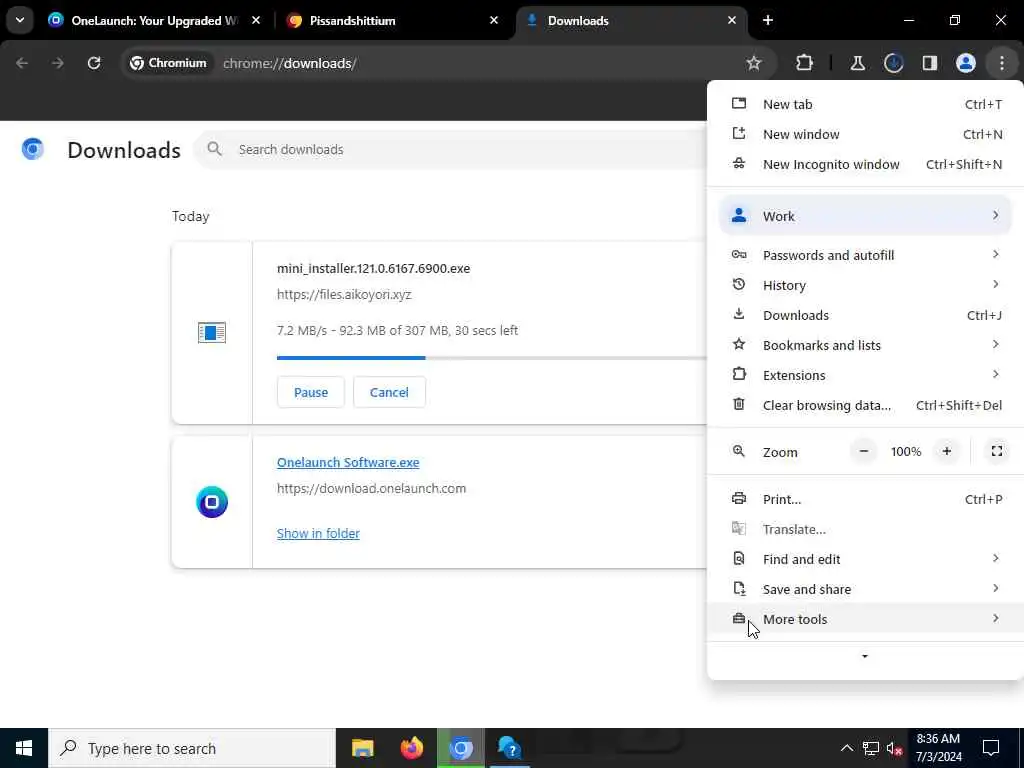Show hidden system tray icons
Viewport: 1024px width, 768px height.
[846, 748]
